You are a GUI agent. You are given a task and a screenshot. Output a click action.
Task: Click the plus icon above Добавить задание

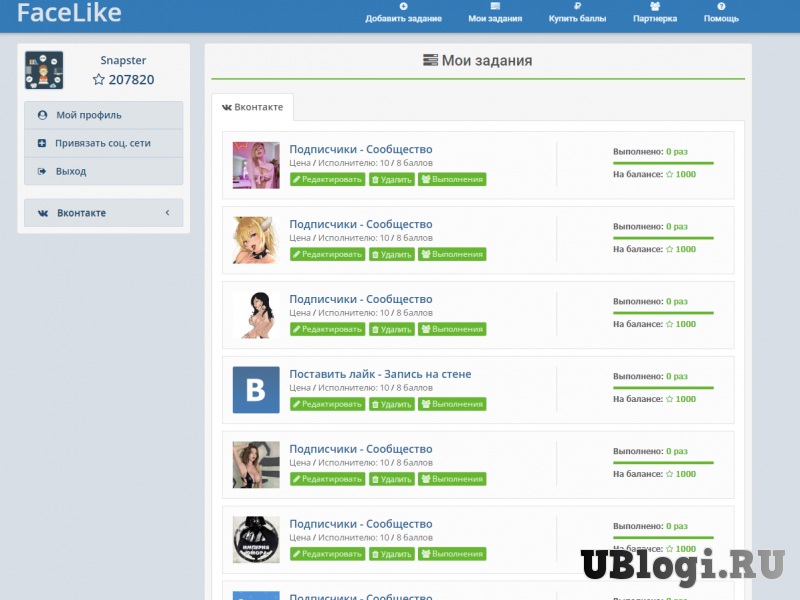point(403,6)
